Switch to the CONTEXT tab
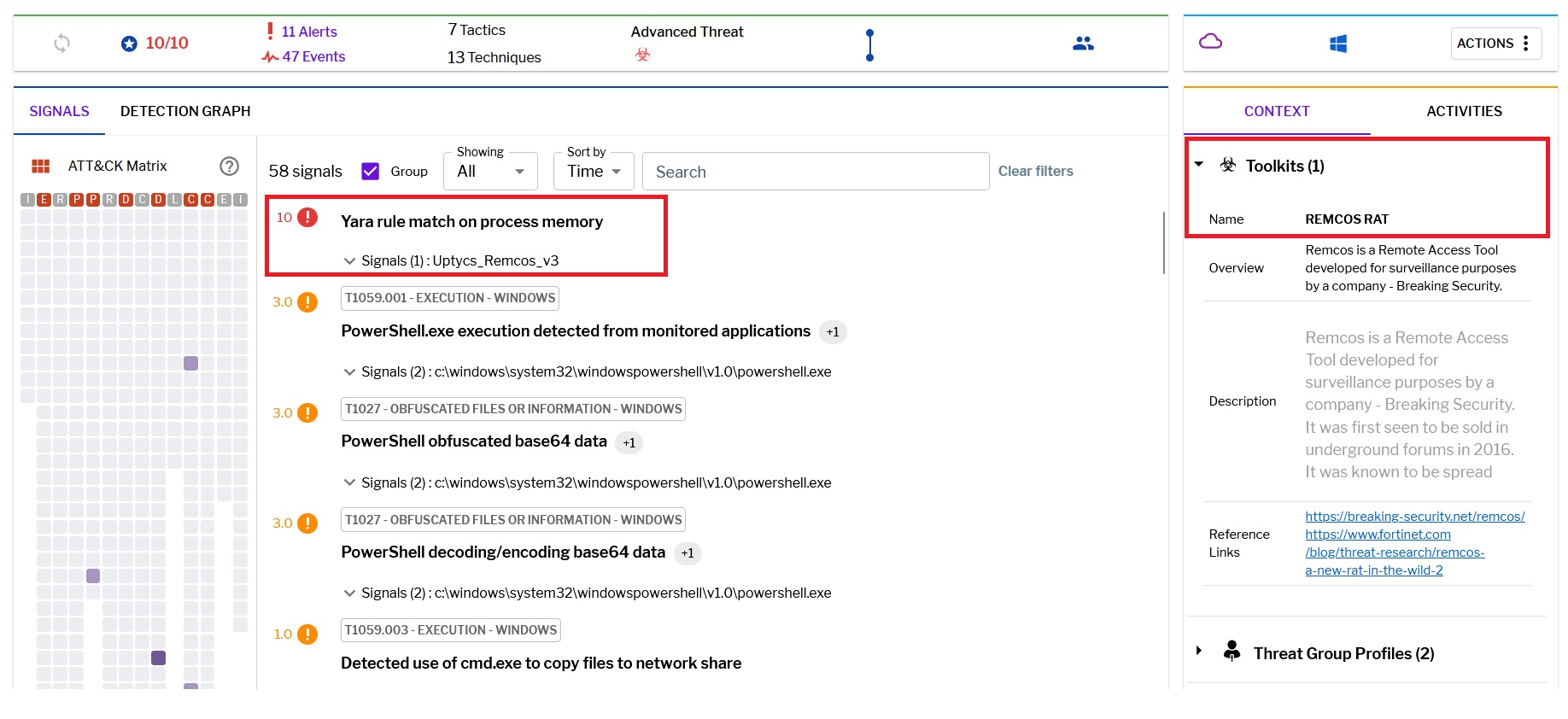The image size is (1568, 719). coord(1277,111)
